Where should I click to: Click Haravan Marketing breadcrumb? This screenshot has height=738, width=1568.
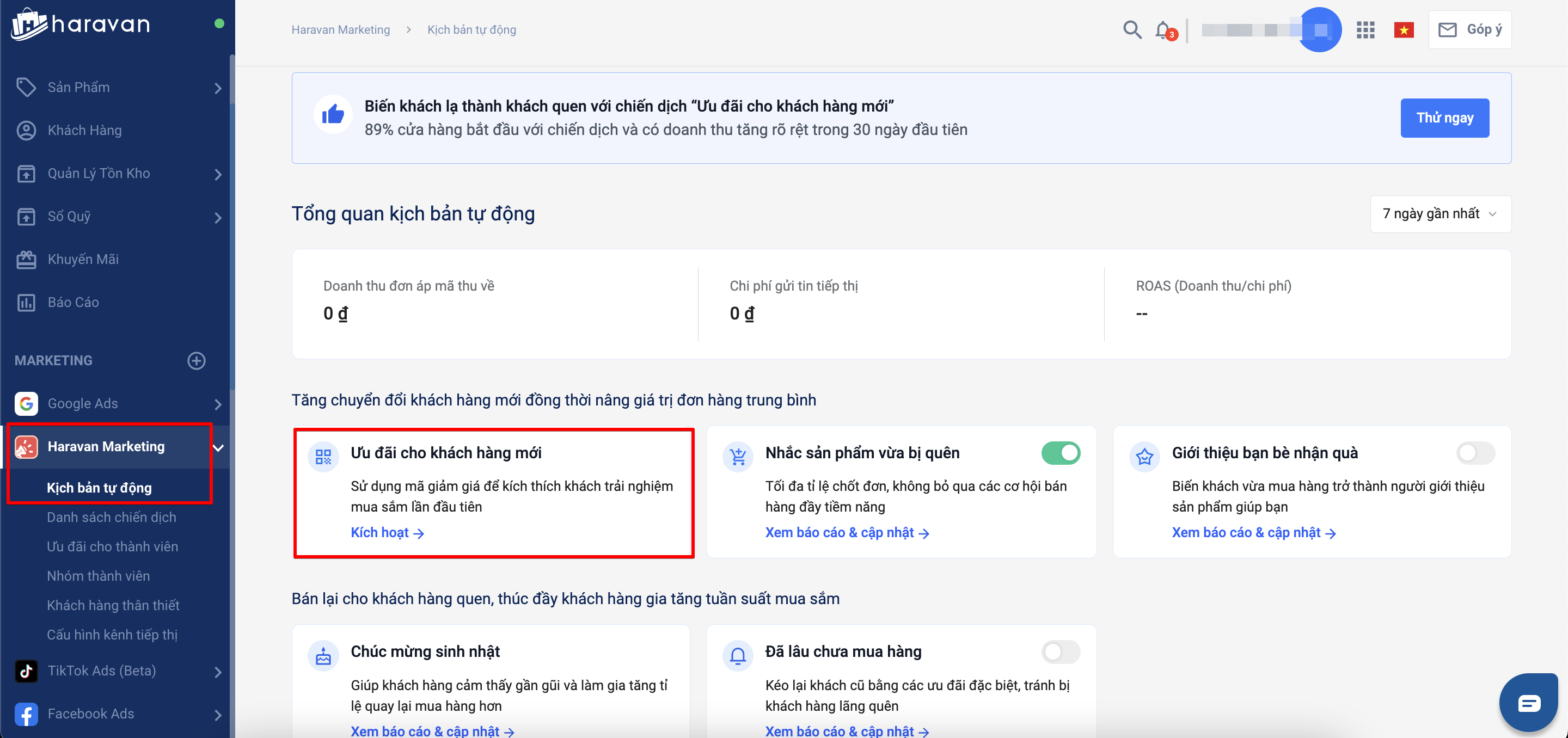pyautogui.click(x=340, y=30)
